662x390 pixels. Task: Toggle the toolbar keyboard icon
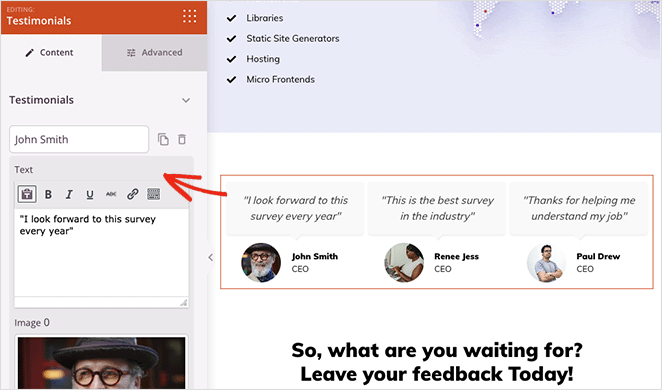(x=153, y=194)
